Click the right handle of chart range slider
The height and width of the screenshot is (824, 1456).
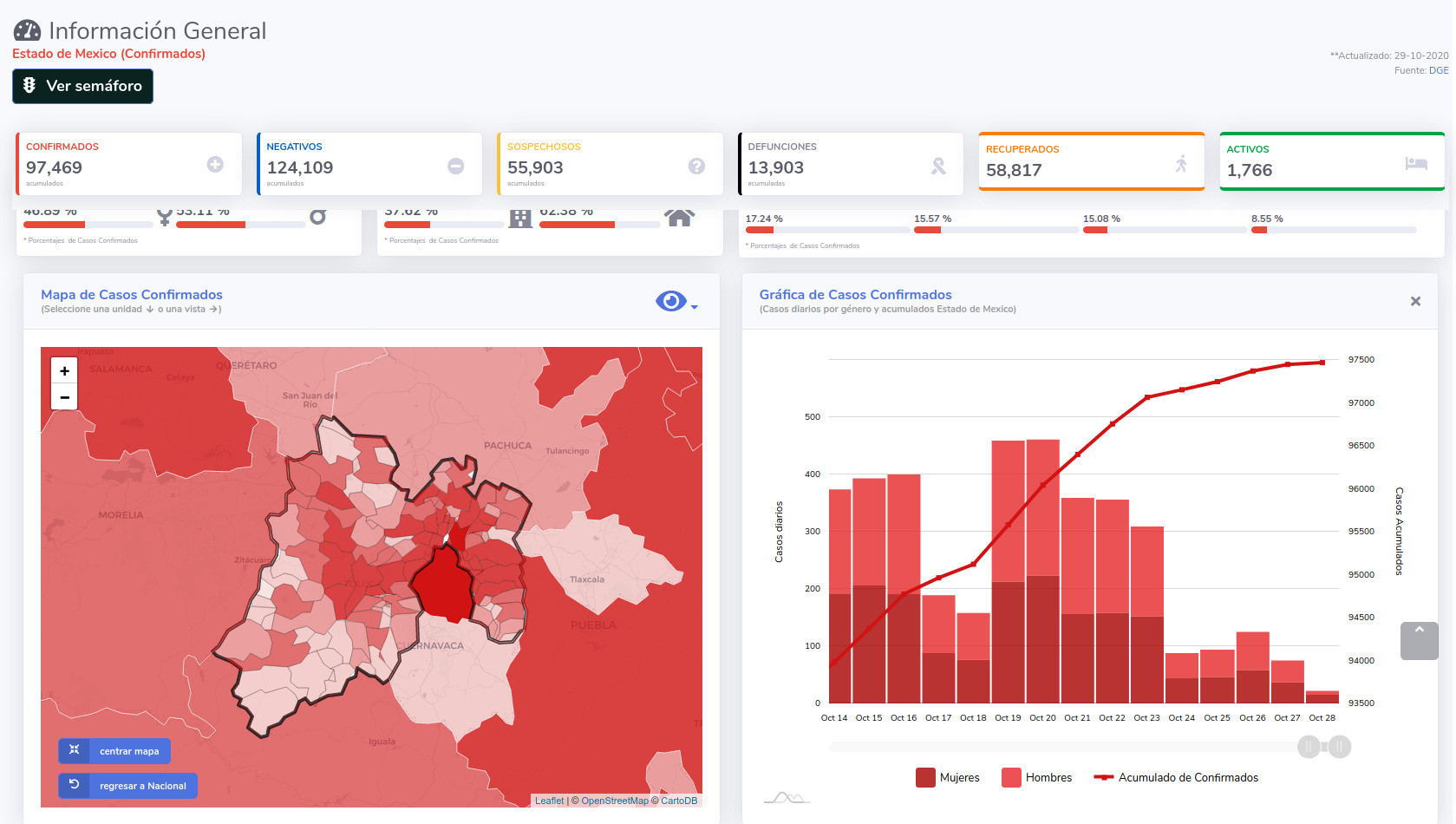[x=1340, y=747]
